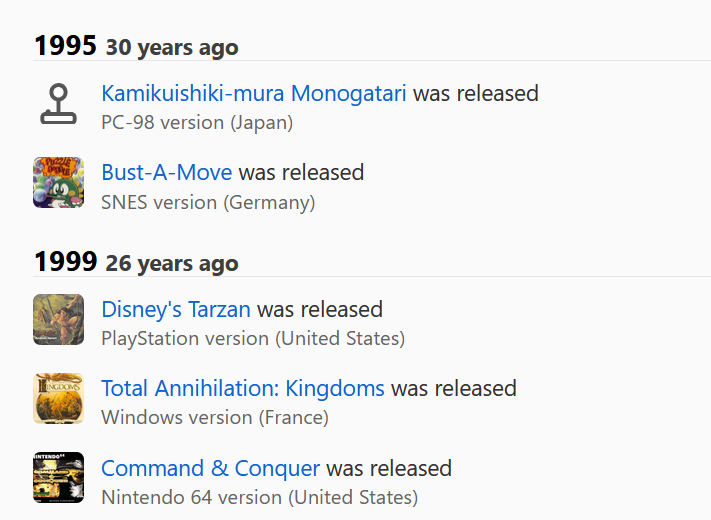Screen dimensions: 711x520
Task: Visit the Total Annihilation: Kingdoms page link
Action: coord(243,388)
